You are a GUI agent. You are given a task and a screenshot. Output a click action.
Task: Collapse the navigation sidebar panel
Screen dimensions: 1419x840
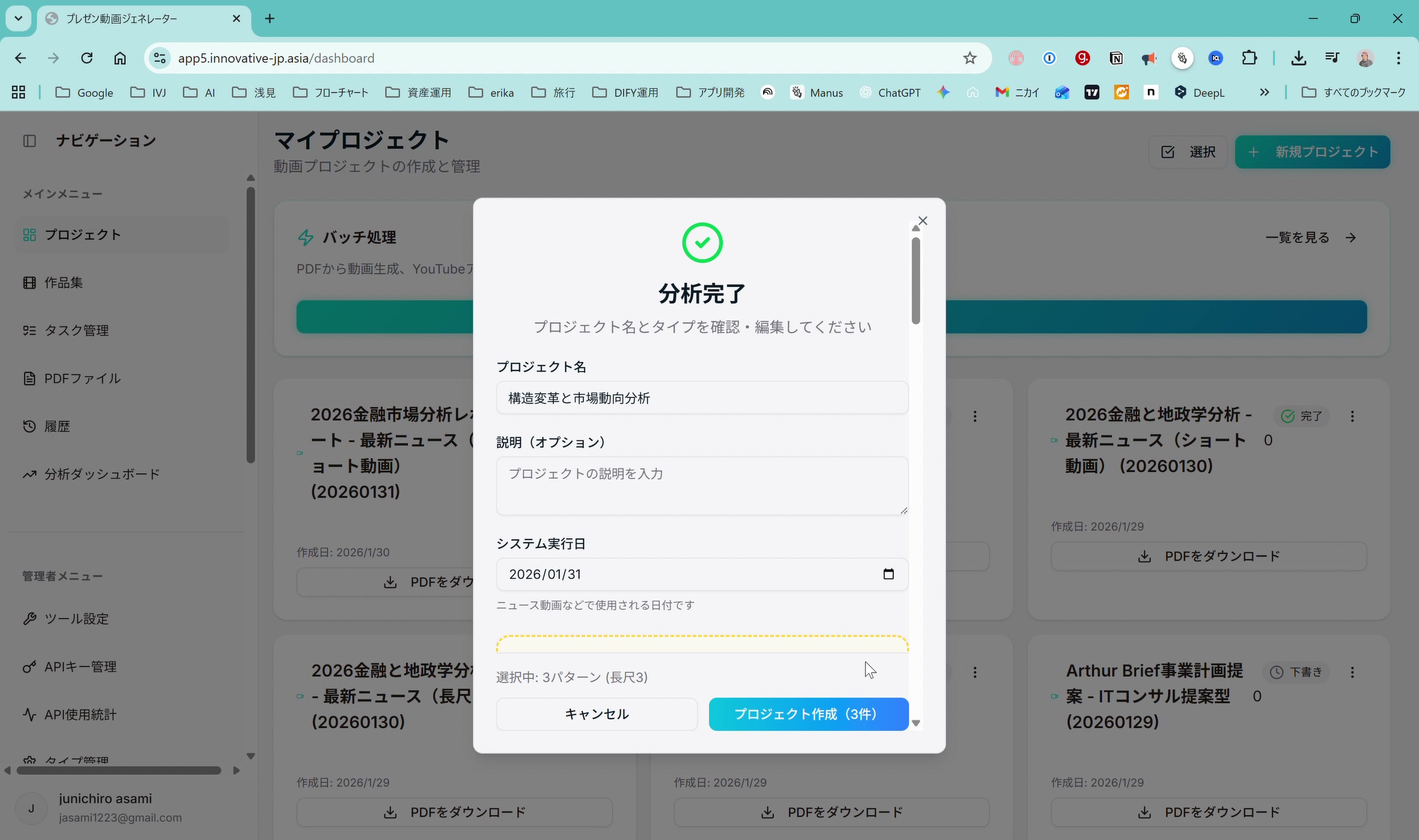pos(29,141)
